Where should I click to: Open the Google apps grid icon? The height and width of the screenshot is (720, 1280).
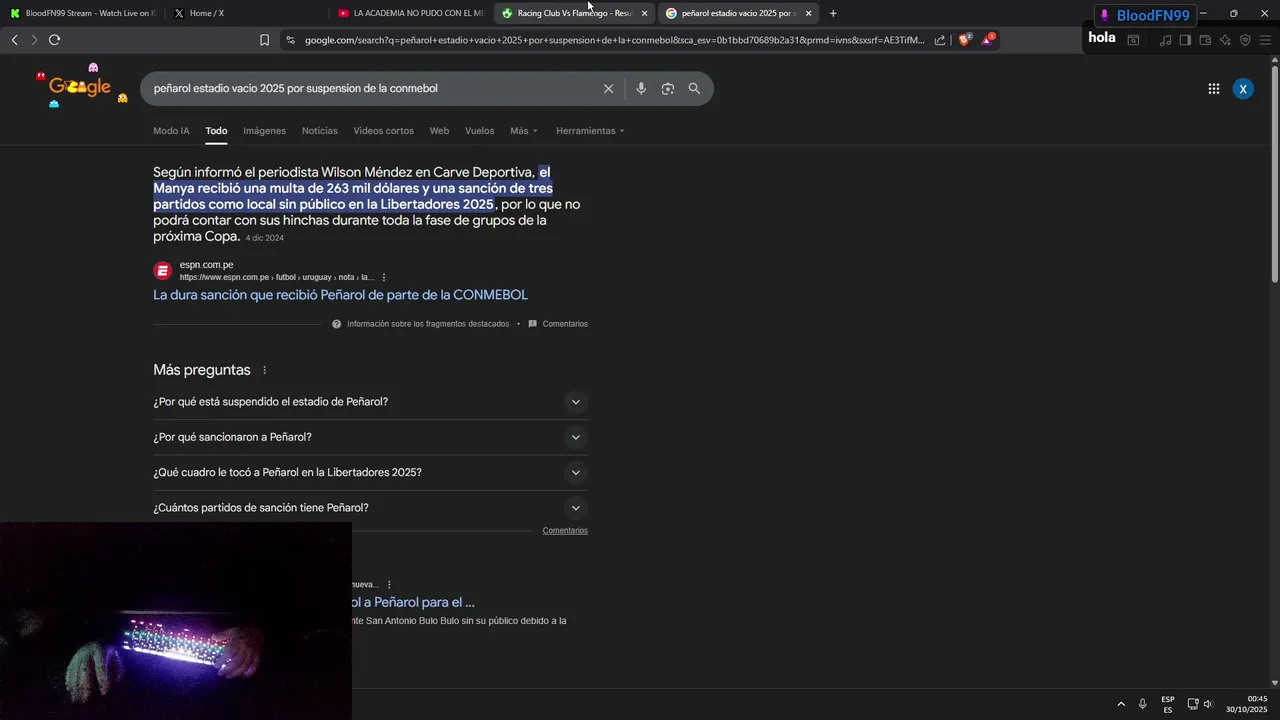[1213, 89]
